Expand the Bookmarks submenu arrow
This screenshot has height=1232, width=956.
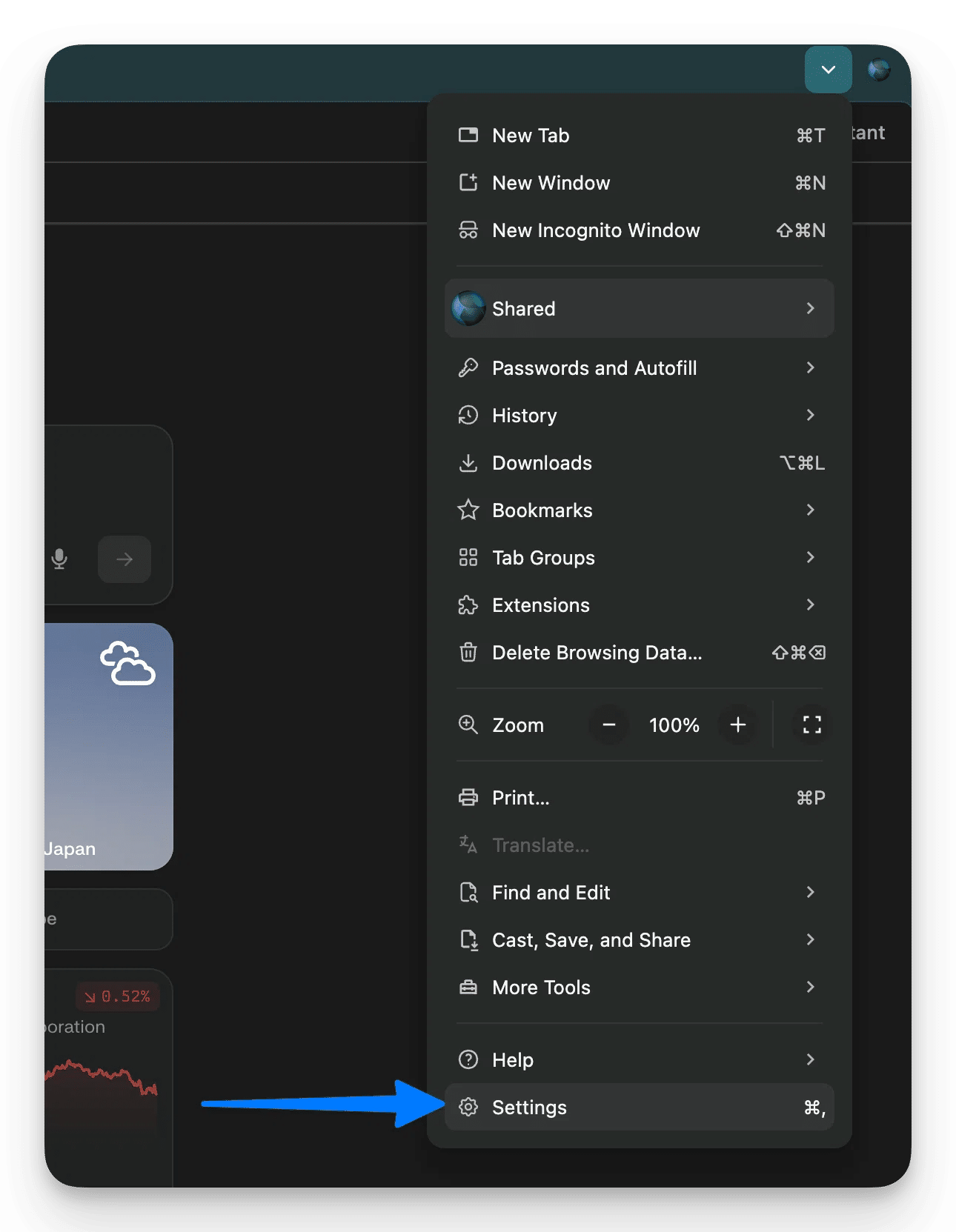(x=810, y=510)
